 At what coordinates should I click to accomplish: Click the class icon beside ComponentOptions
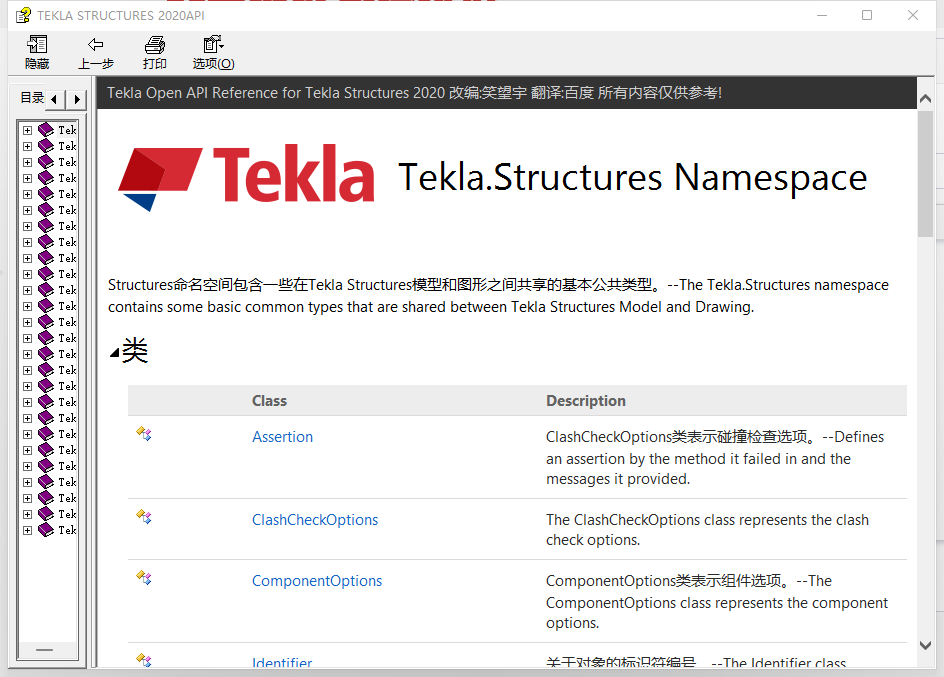click(x=144, y=578)
